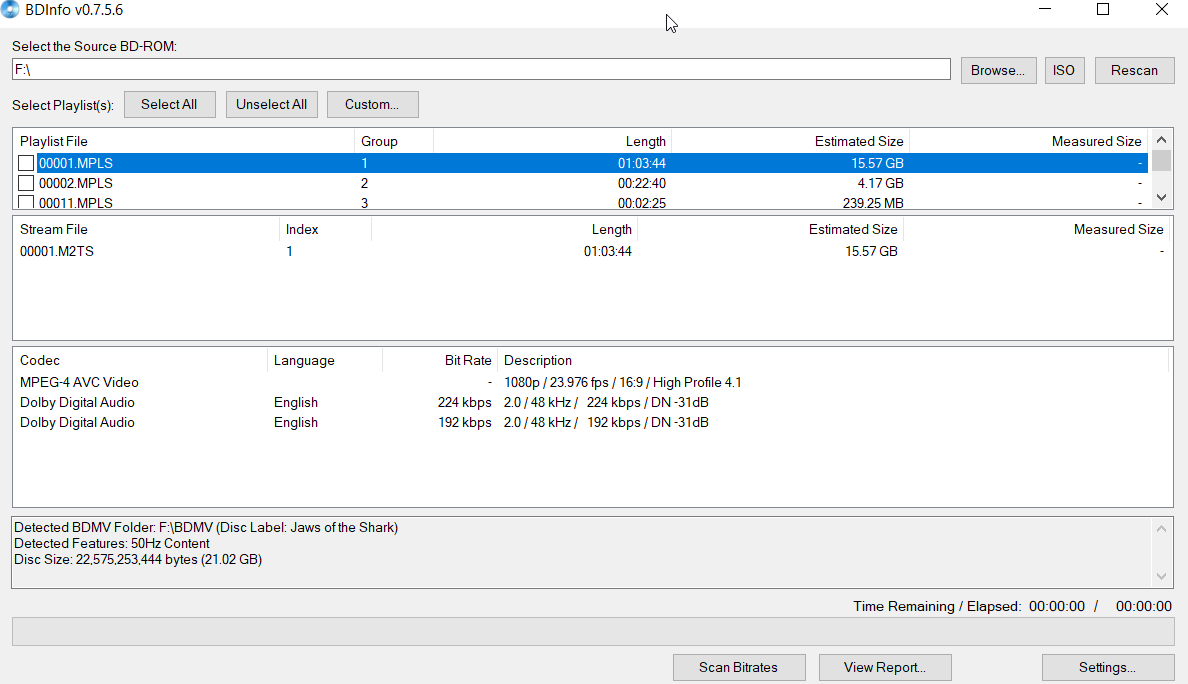
Task: Click the Detected BDMV Folder info line
Action: pyautogui.click(x=206, y=527)
